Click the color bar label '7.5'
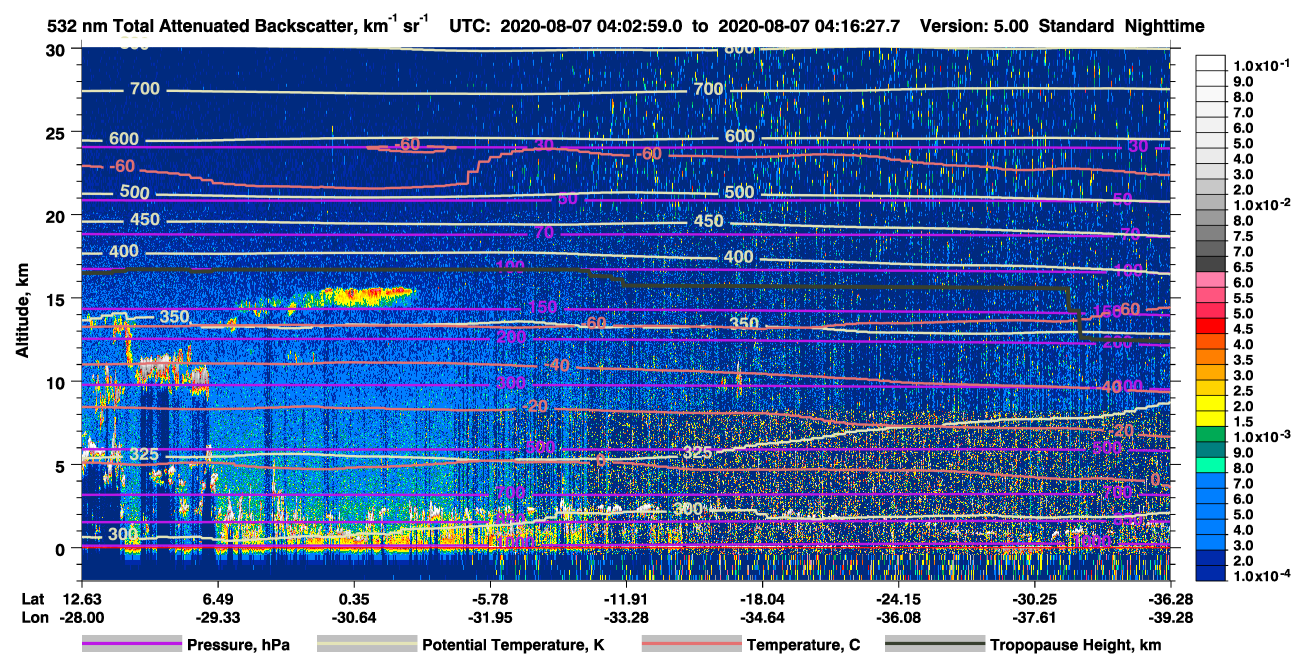This screenshot has height=667, width=1300. coord(1245,236)
